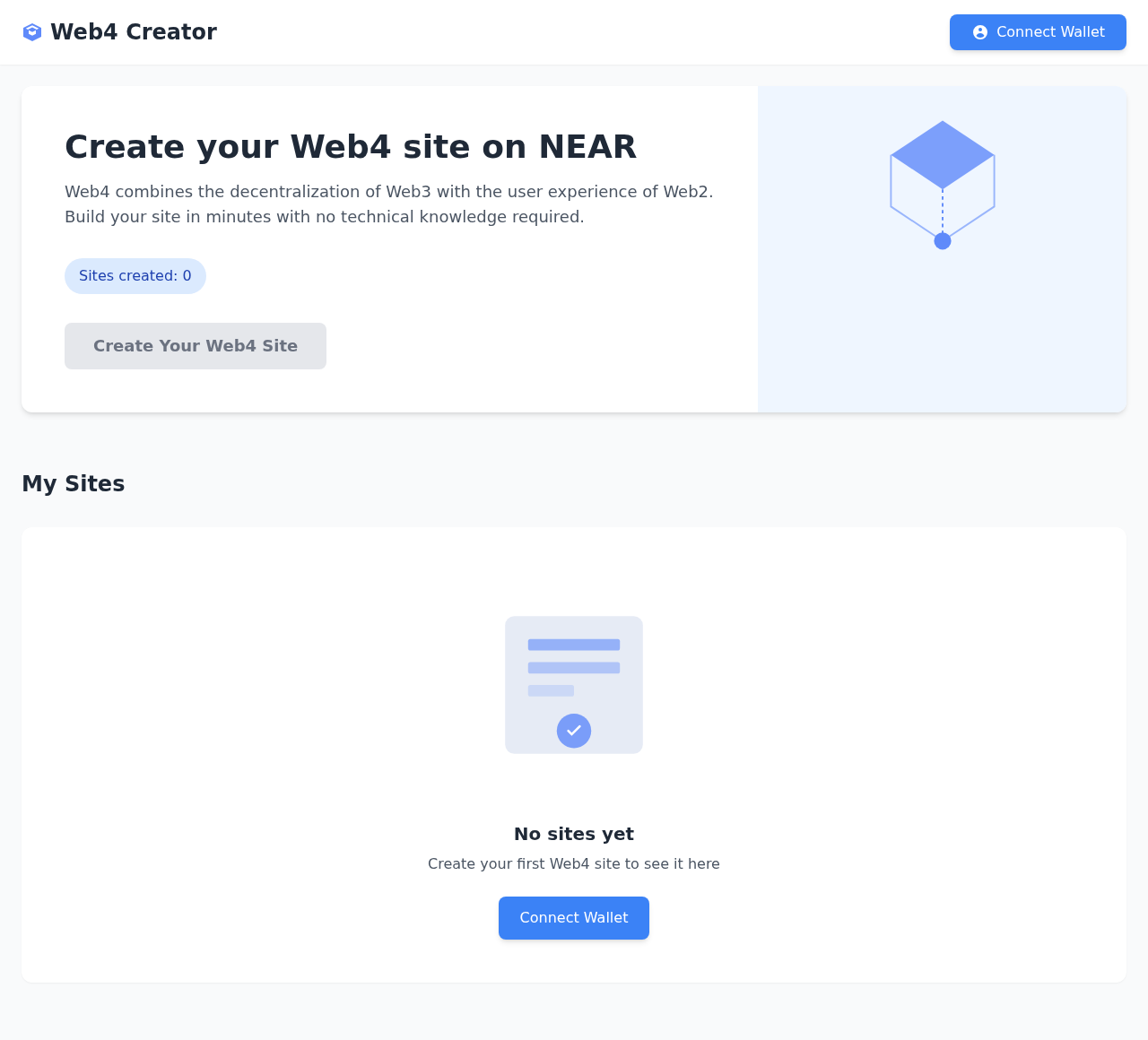Click the blue dot beneath the floating cube
The height and width of the screenshot is (1040, 1148).
click(942, 239)
